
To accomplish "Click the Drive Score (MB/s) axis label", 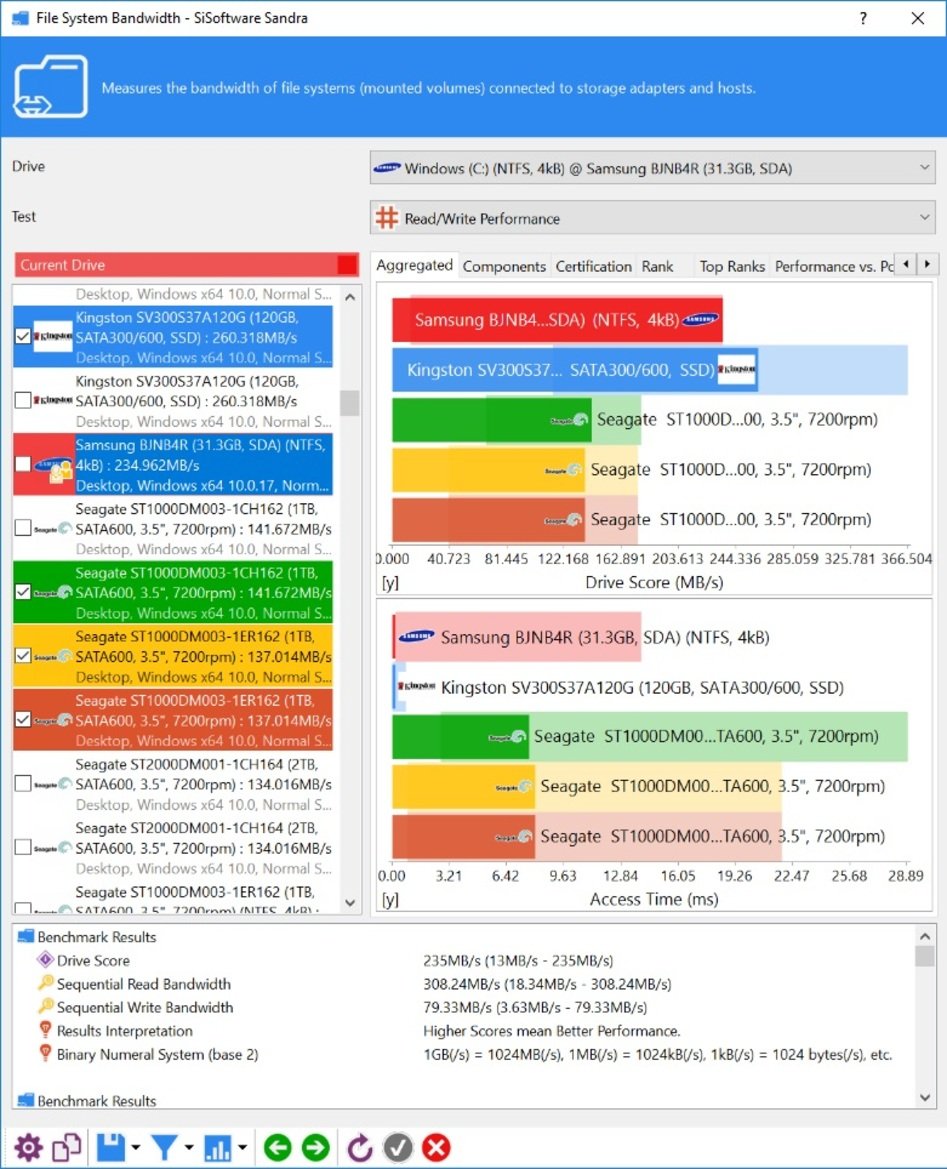I will pyautogui.click(x=654, y=582).
